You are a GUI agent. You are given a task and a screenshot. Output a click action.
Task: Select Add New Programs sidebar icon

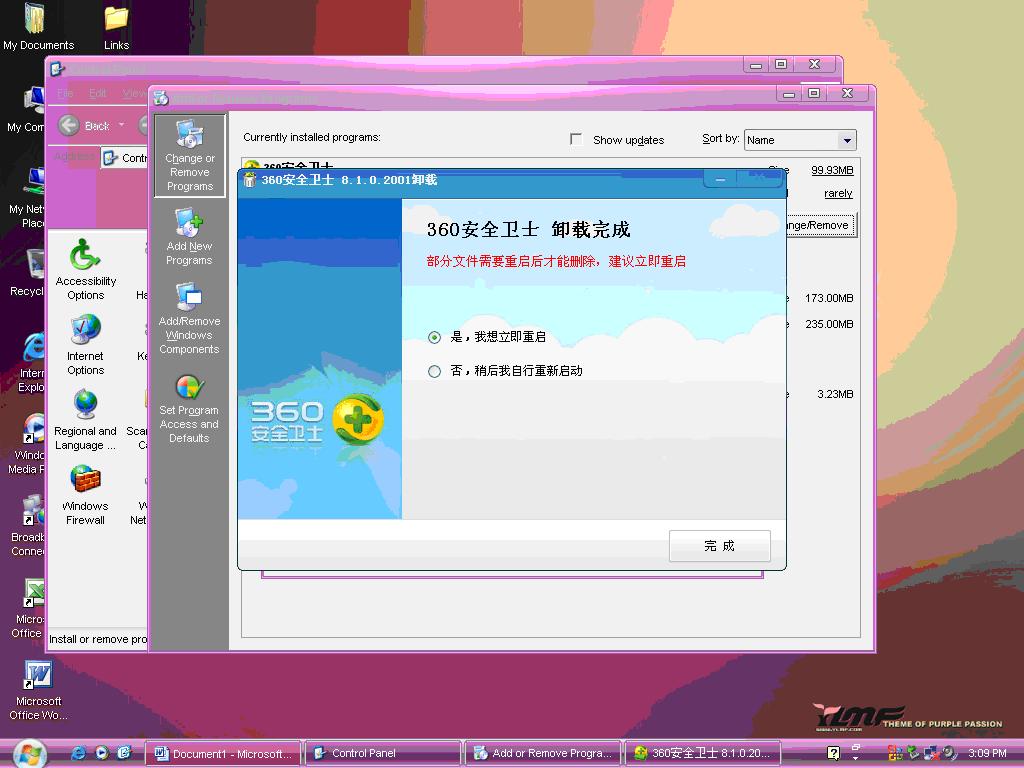(x=189, y=237)
